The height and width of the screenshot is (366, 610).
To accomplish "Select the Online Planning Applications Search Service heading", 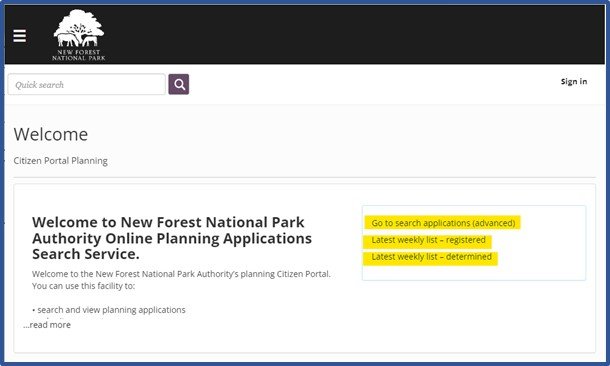I will click(172, 238).
